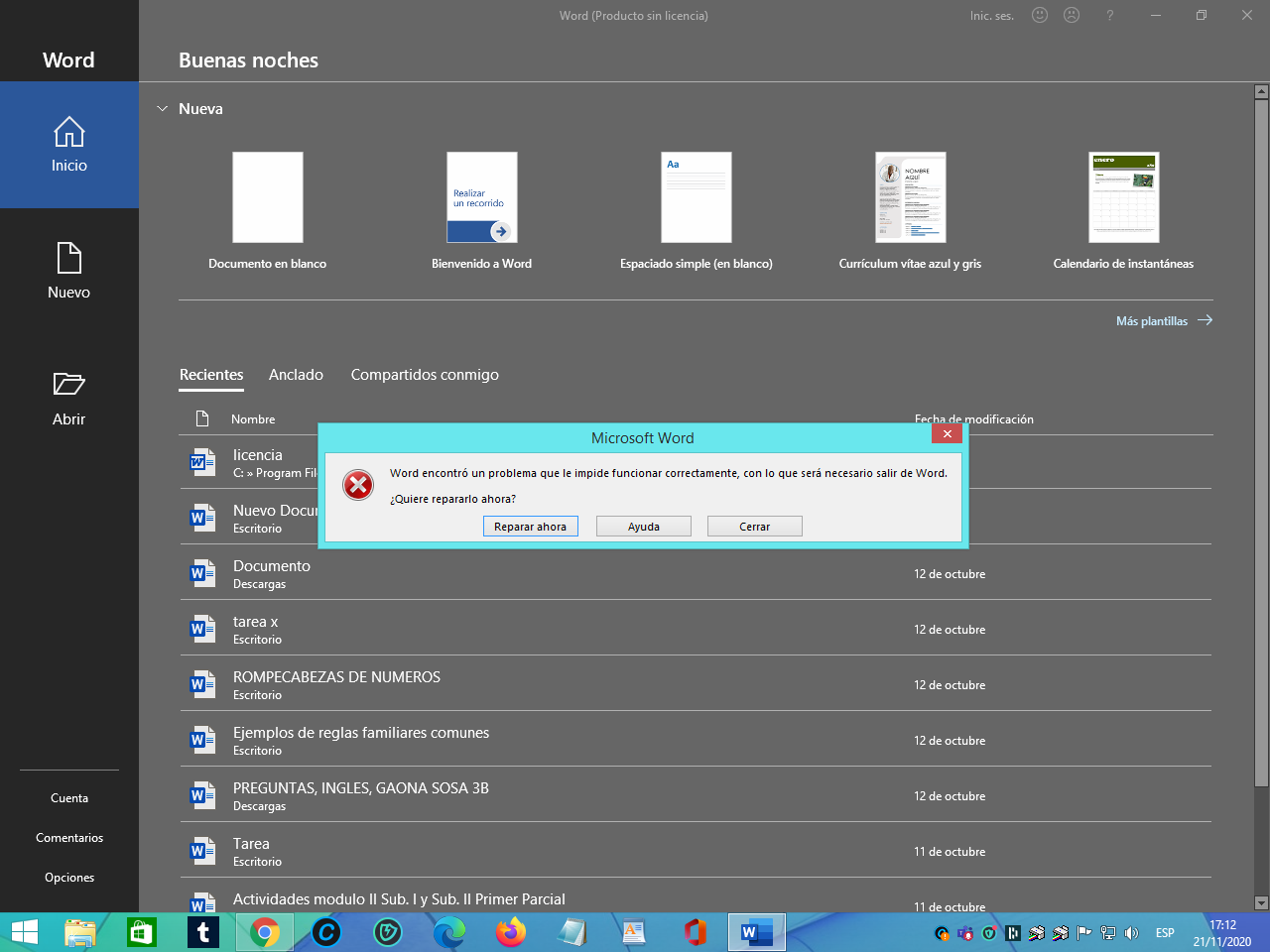
Task: Click the Ayuda button in dialog
Action: pyautogui.click(x=644, y=527)
